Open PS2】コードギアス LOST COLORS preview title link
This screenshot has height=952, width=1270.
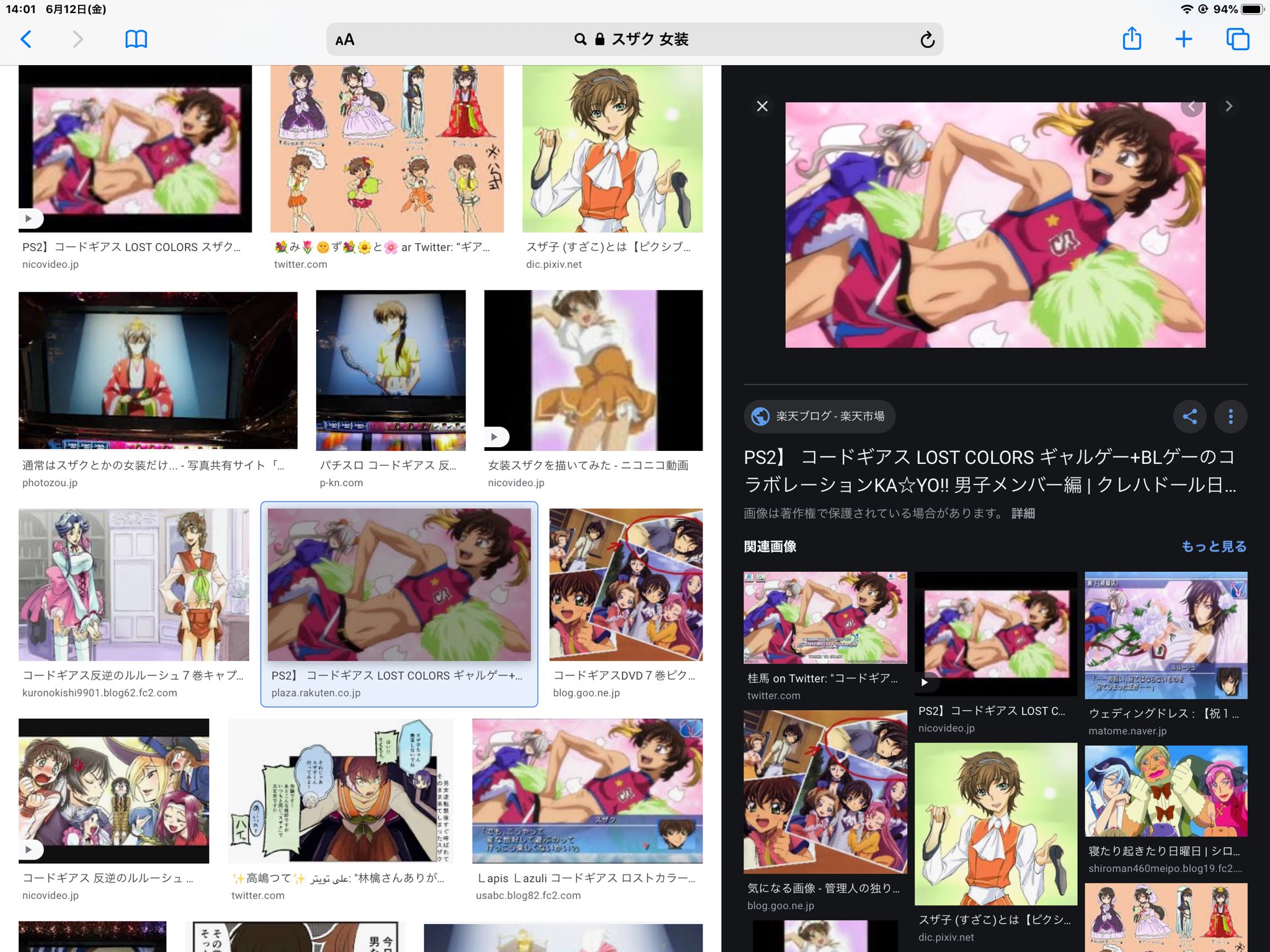point(990,471)
